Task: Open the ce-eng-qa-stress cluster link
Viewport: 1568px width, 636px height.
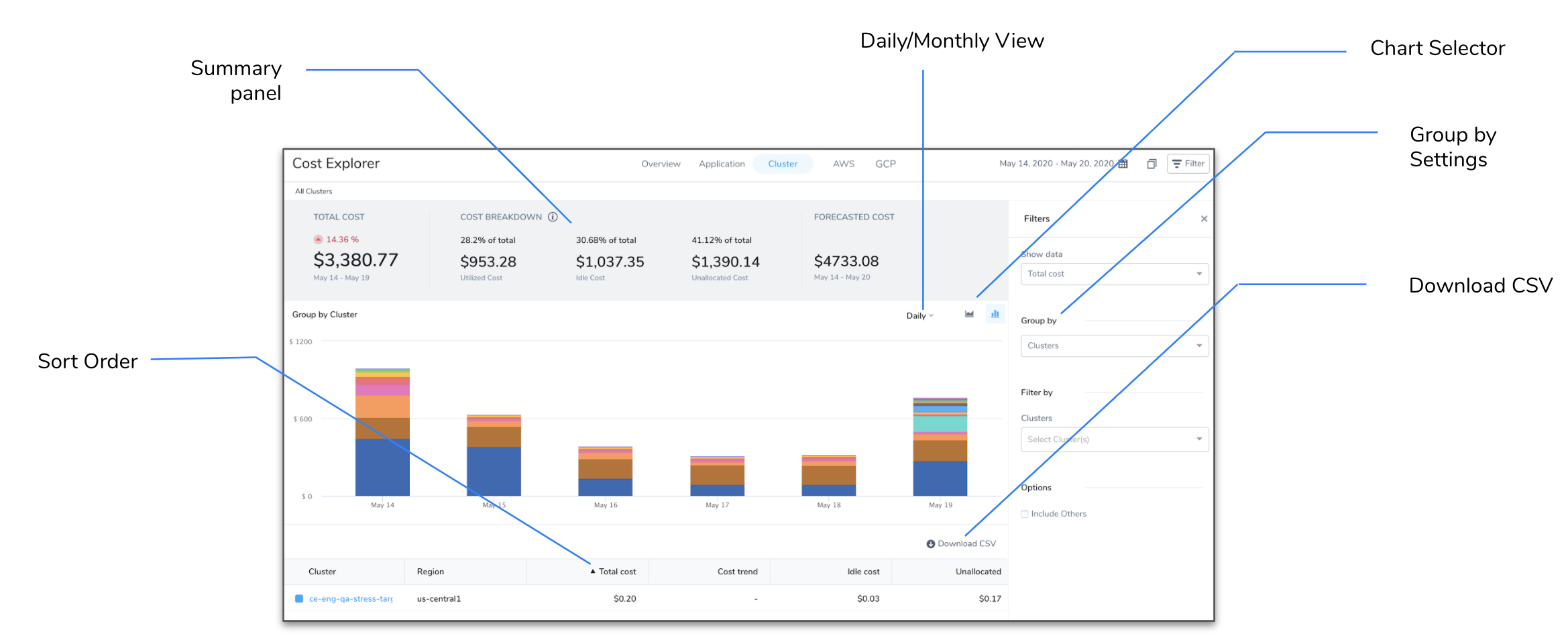Action: pos(351,598)
